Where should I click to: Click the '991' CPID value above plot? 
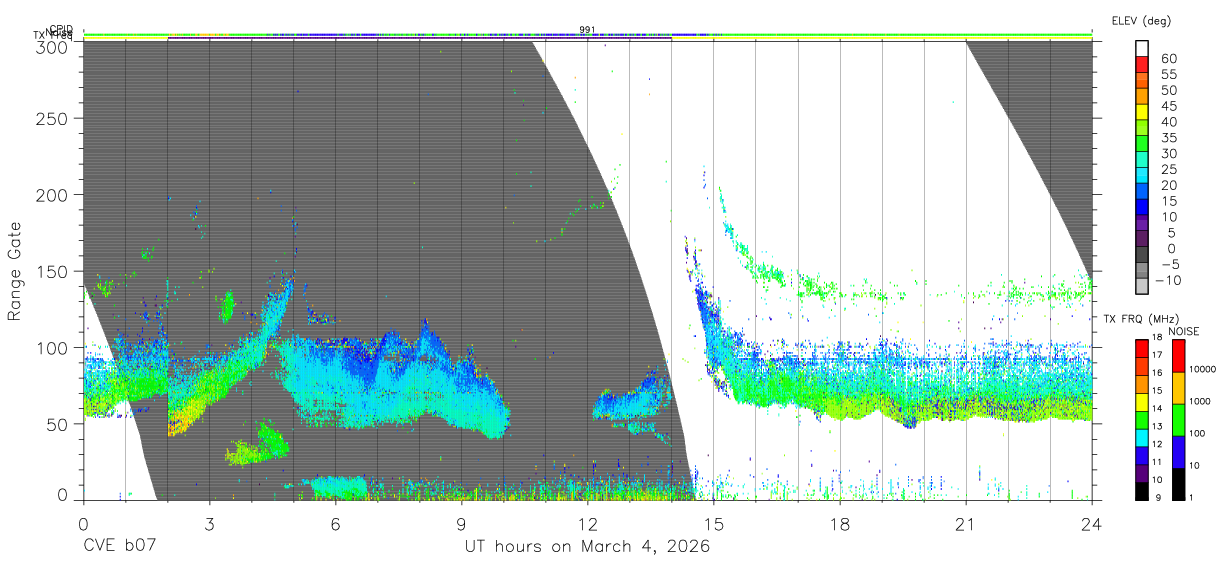(x=587, y=30)
